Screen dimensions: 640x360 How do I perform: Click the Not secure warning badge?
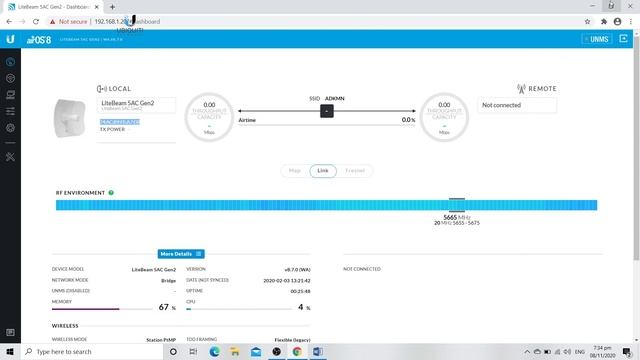click(x=68, y=22)
